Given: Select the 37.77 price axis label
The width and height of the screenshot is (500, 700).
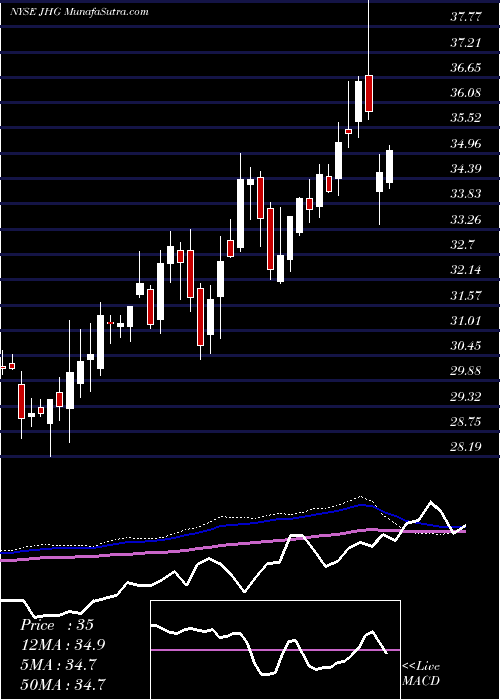Looking at the screenshot, I should pos(466,17).
